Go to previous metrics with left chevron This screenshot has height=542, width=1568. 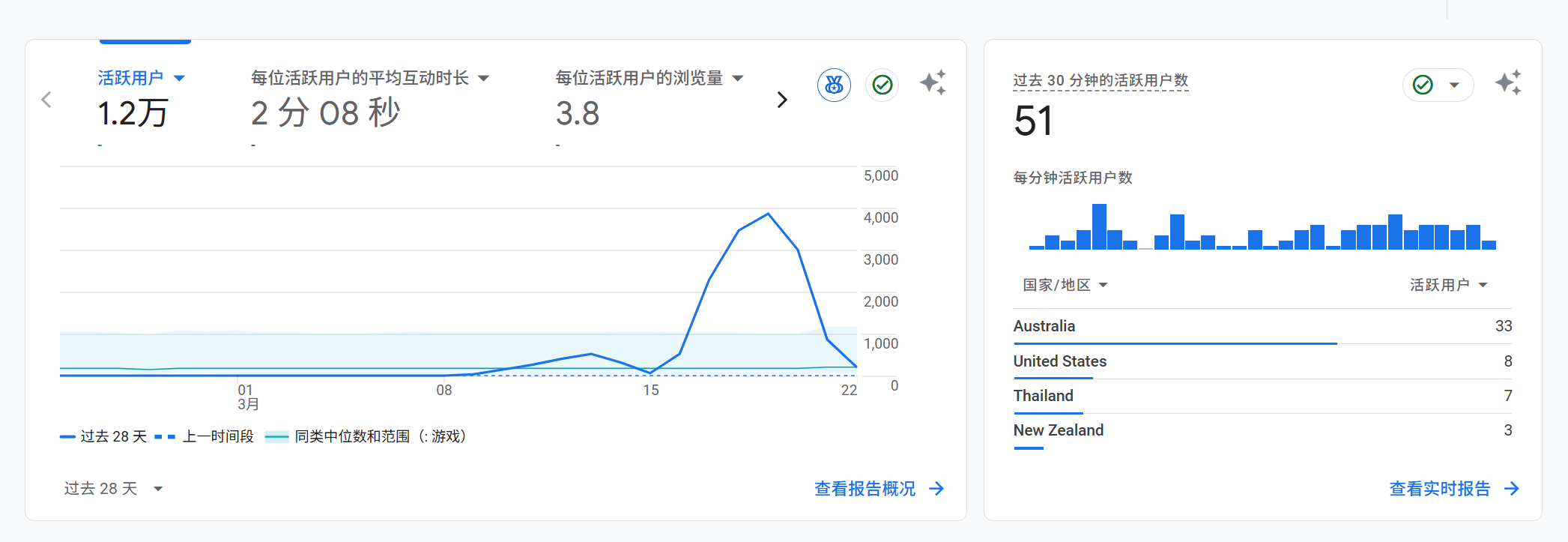pyautogui.click(x=46, y=100)
